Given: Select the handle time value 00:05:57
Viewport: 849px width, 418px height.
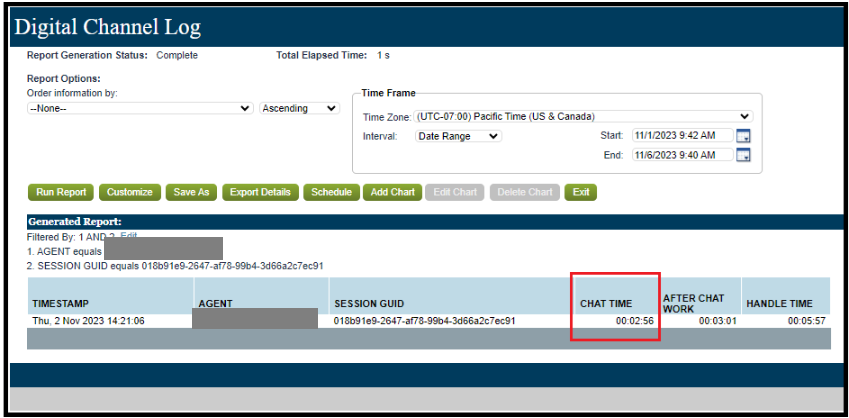Looking at the screenshot, I should (x=806, y=321).
